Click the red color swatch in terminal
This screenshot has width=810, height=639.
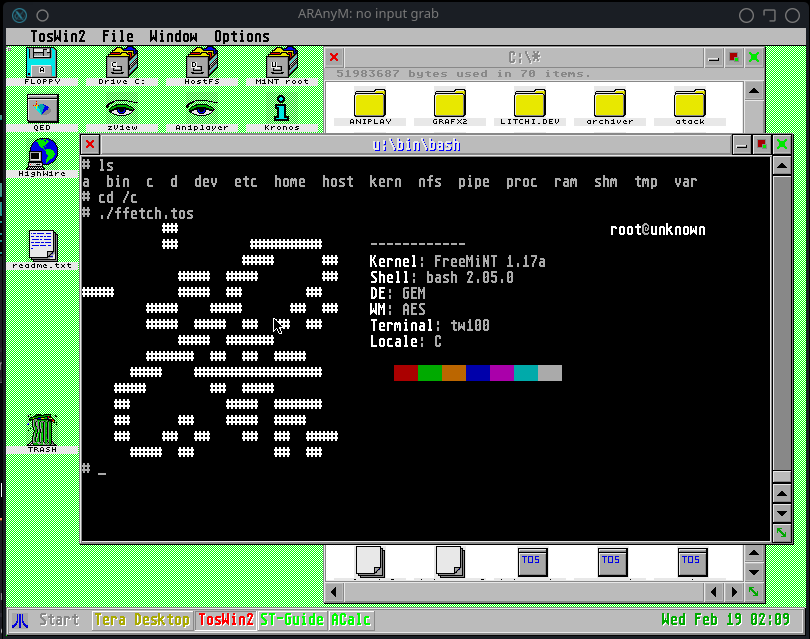(x=406, y=373)
